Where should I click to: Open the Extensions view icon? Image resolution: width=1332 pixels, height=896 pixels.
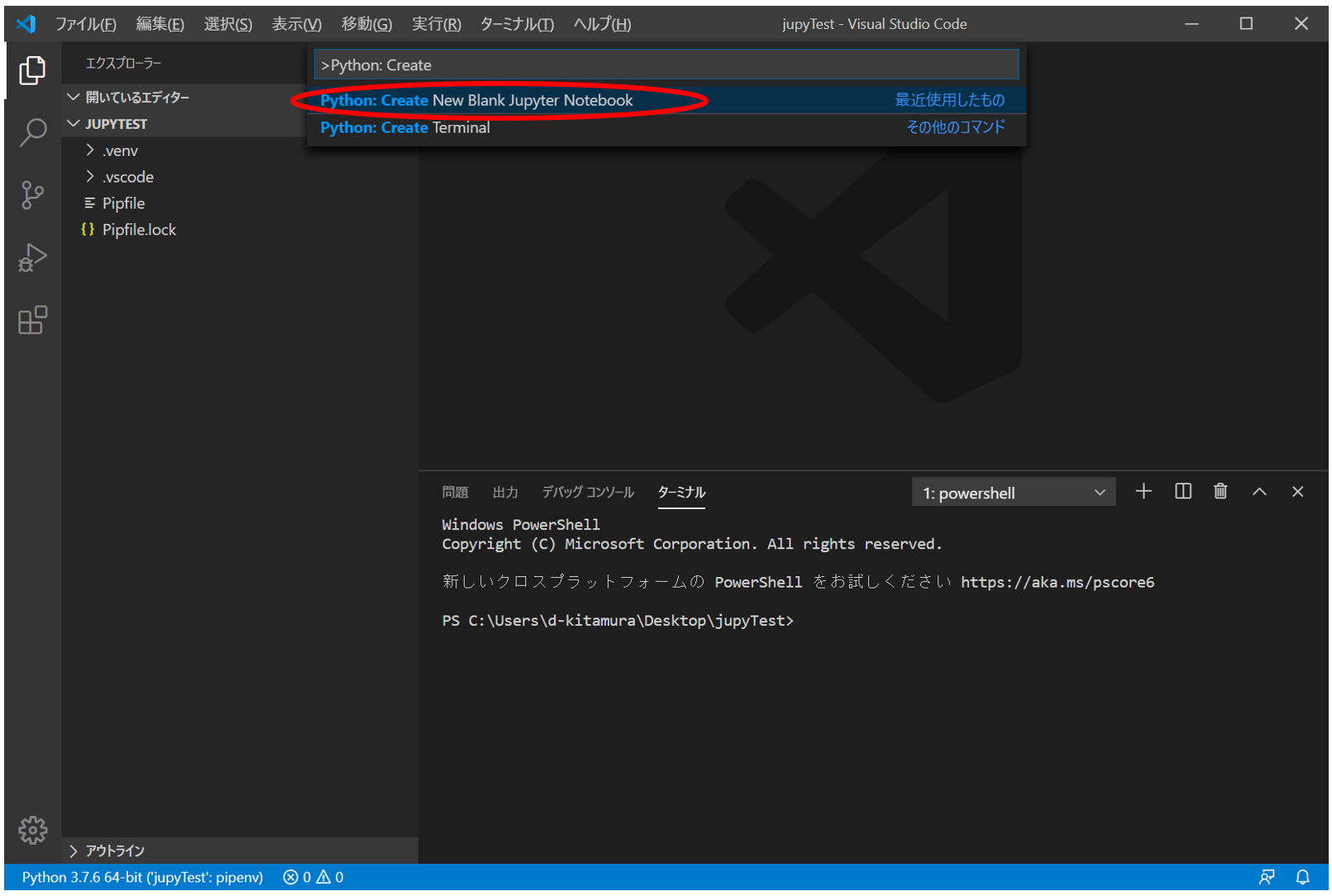click(x=32, y=320)
